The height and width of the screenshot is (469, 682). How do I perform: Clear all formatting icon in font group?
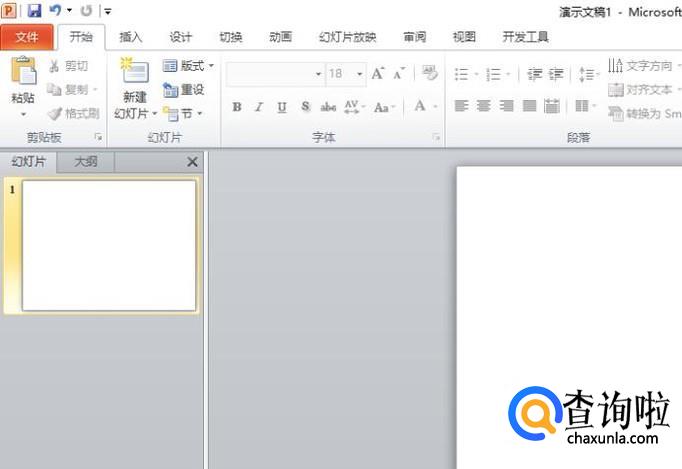pyautogui.click(x=430, y=74)
